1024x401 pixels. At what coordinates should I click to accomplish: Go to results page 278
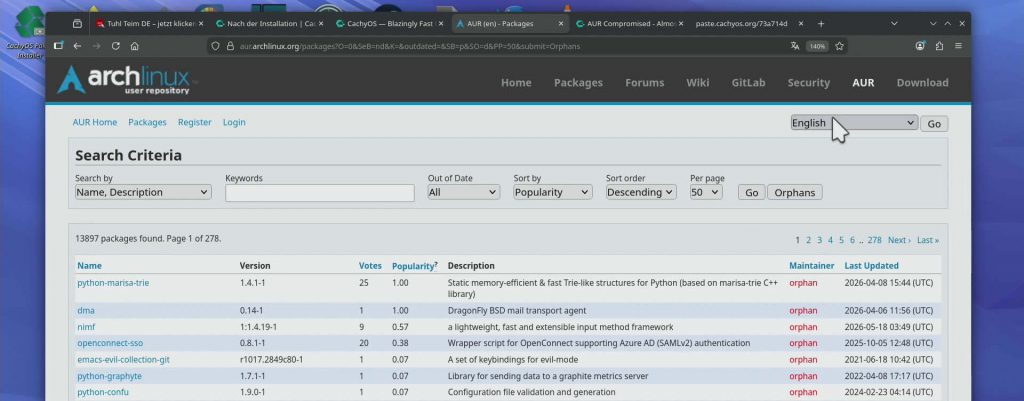click(874, 240)
